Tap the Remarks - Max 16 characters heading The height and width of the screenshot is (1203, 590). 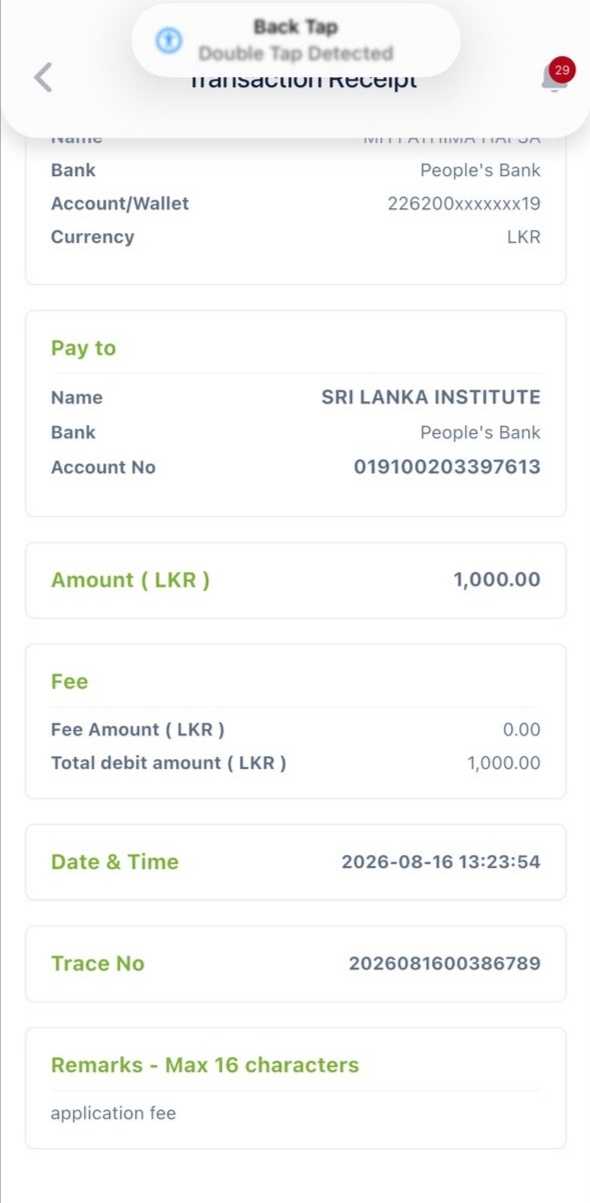coord(205,1065)
